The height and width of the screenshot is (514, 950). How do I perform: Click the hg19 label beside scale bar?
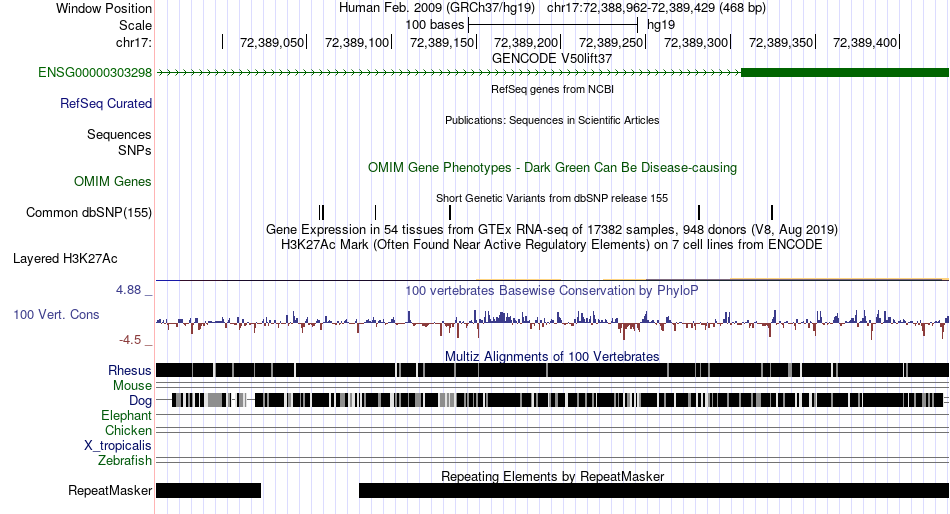[x=661, y=25]
